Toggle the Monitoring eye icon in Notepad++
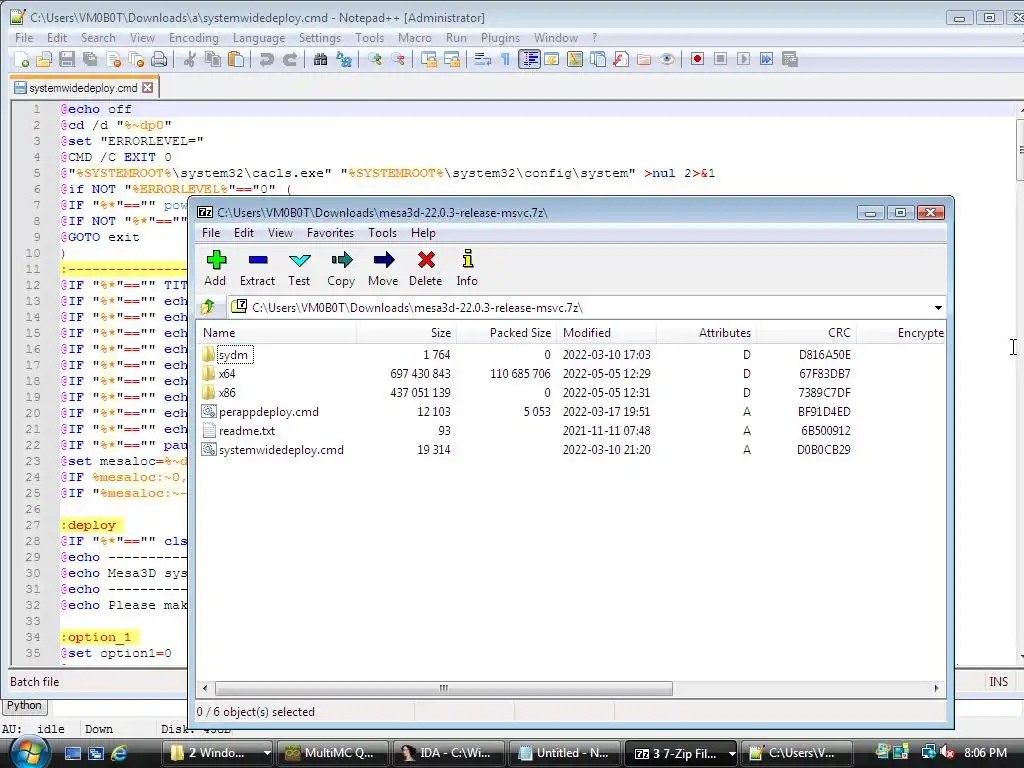1024x768 pixels. click(x=667, y=60)
